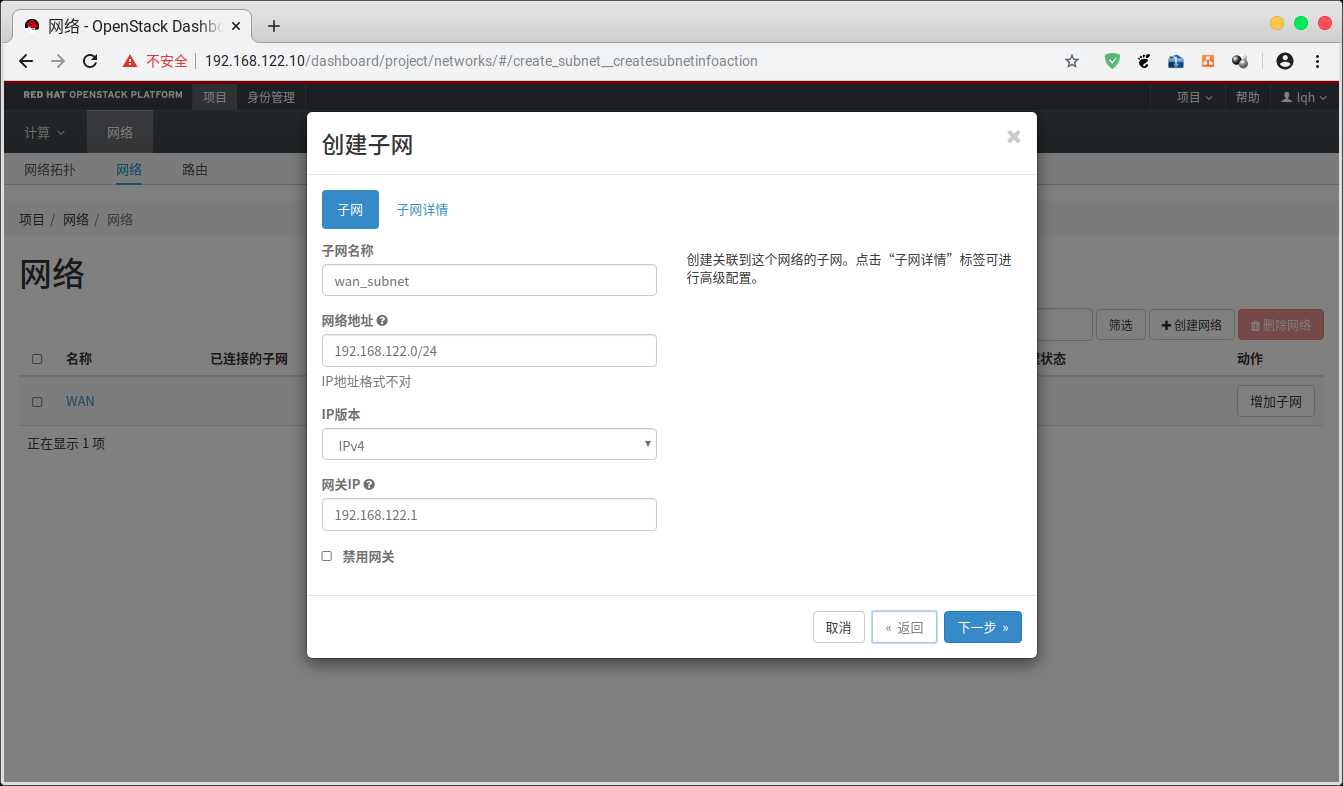Open the Chrome profile avatar icon

[x=1285, y=61]
